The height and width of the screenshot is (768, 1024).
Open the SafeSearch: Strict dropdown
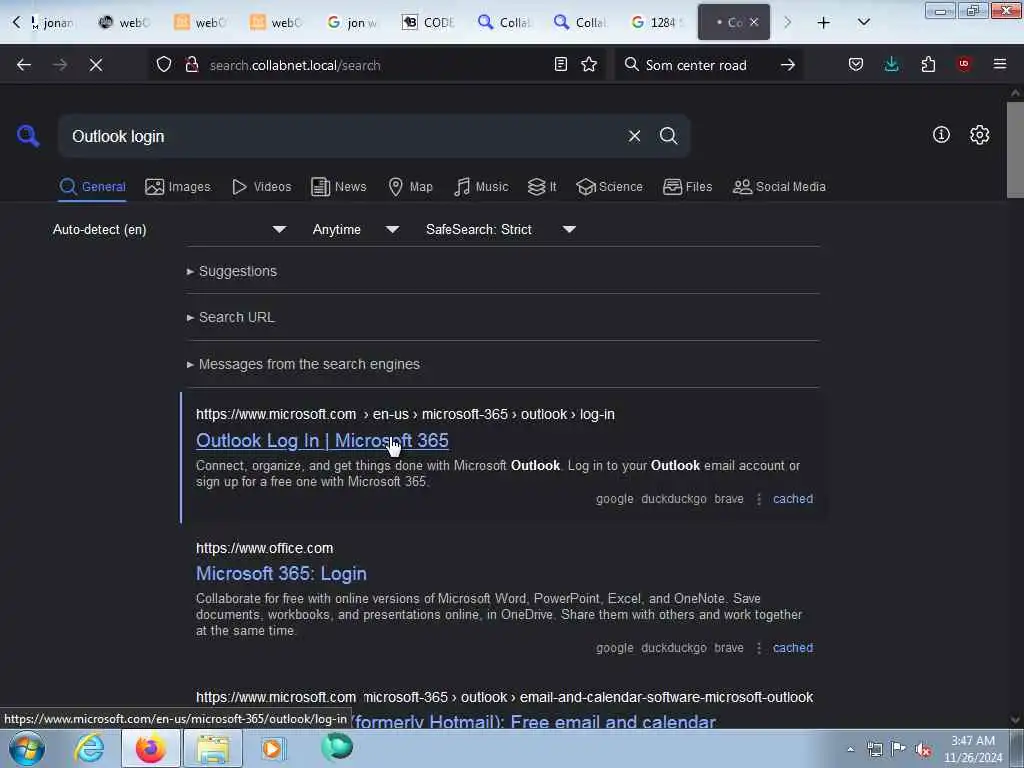pyautogui.click(x=500, y=229)
